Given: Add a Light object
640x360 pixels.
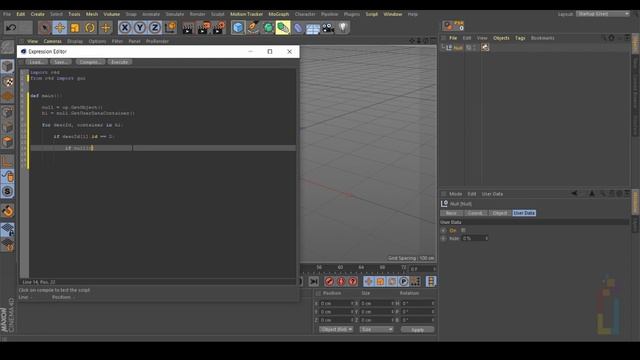Looking at the screenshot, I should click(343, 28).
